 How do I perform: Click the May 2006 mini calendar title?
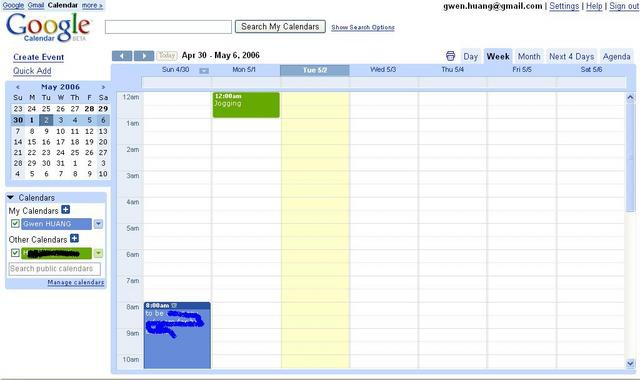tap(60, 87)
